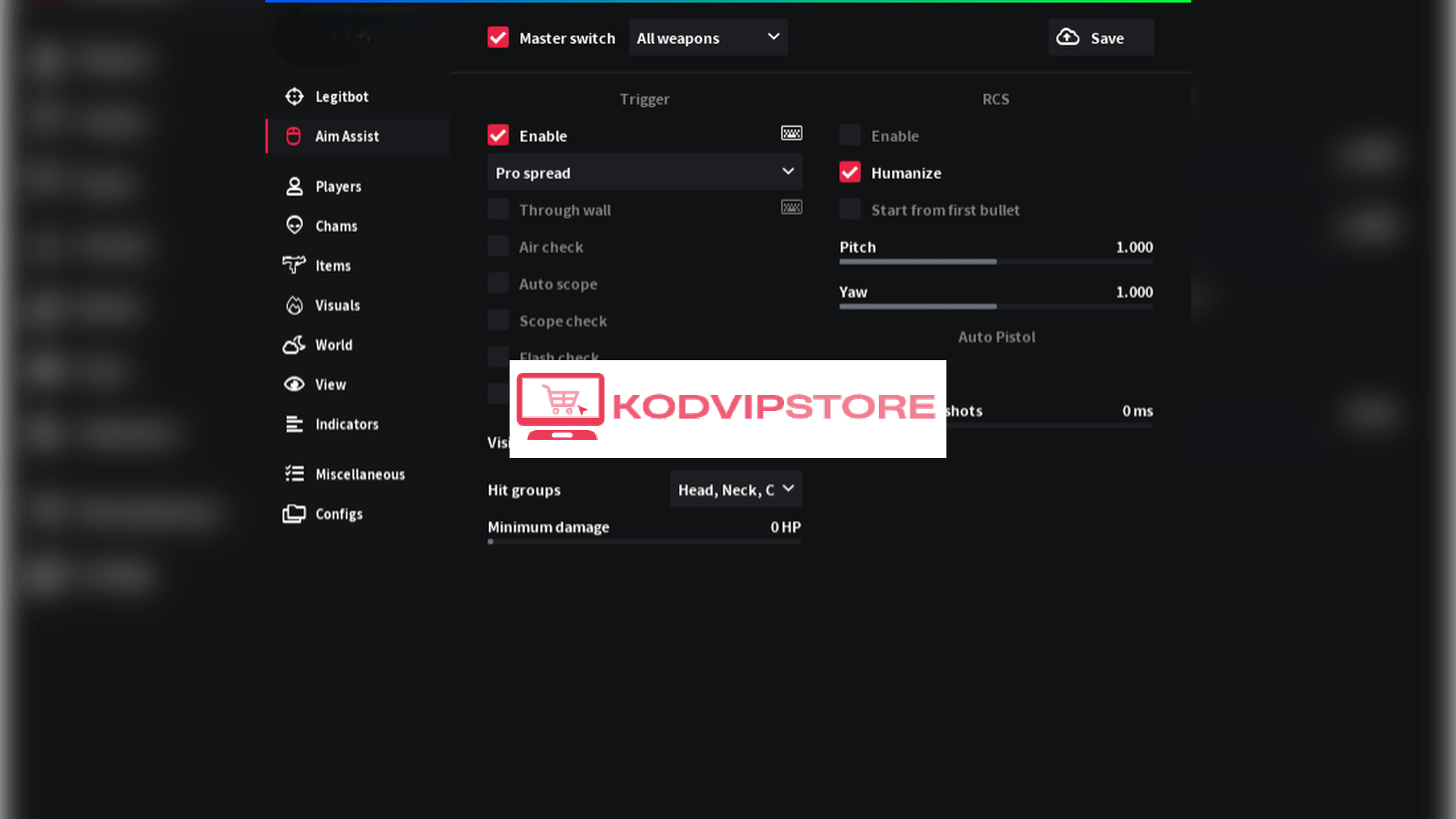Click the Miscellaneous checklist icon
Image resolution: width=1456 pixels, height=819 pixels.
click(x=294, y=473)
